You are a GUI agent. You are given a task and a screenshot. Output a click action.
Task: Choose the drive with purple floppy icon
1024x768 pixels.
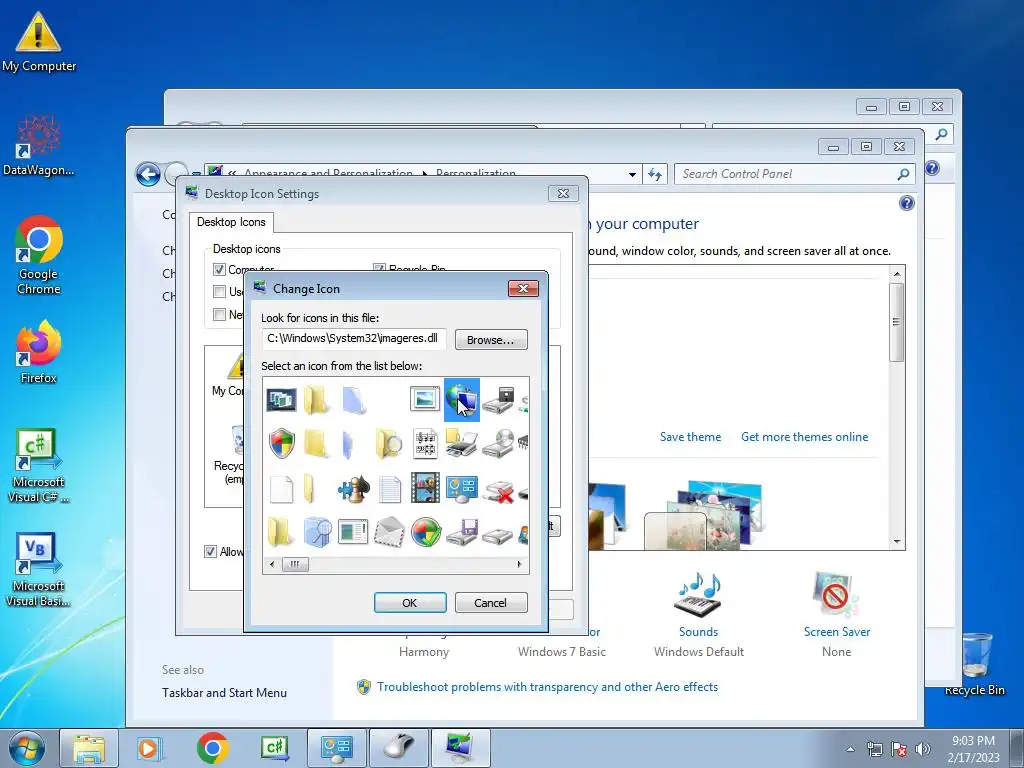click(462, 532)
